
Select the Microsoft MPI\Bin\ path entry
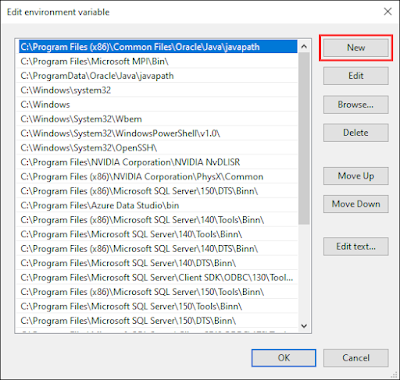(157, 61)
